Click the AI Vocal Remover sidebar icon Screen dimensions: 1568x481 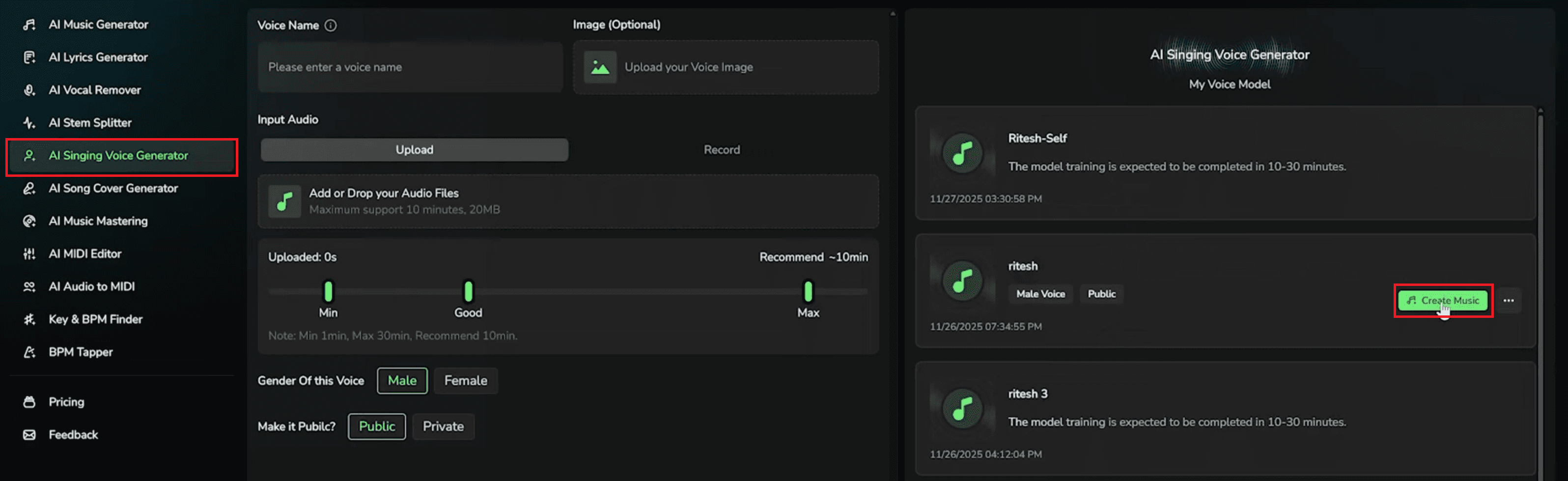[28, 90]
